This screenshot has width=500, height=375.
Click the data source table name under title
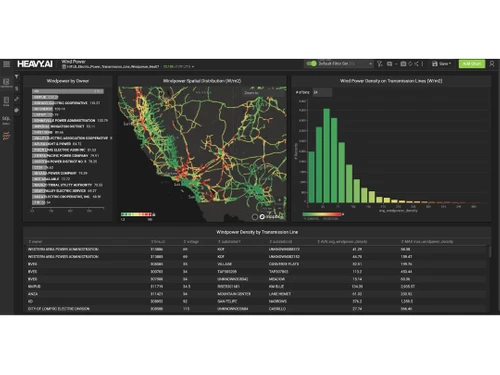pos(112,67)
